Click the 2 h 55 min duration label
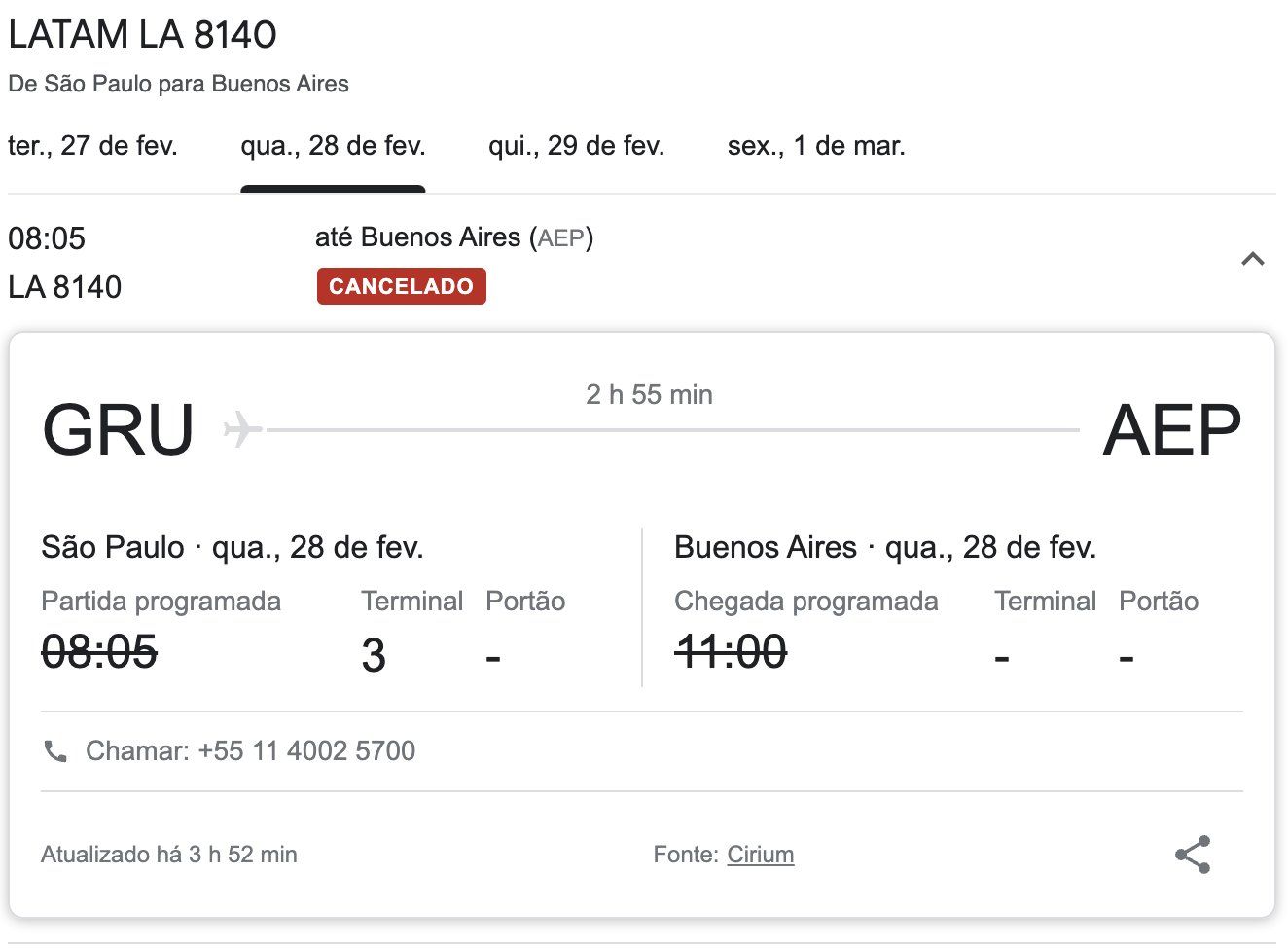This screenshot has width=1288, height=948. pos(649,394)
